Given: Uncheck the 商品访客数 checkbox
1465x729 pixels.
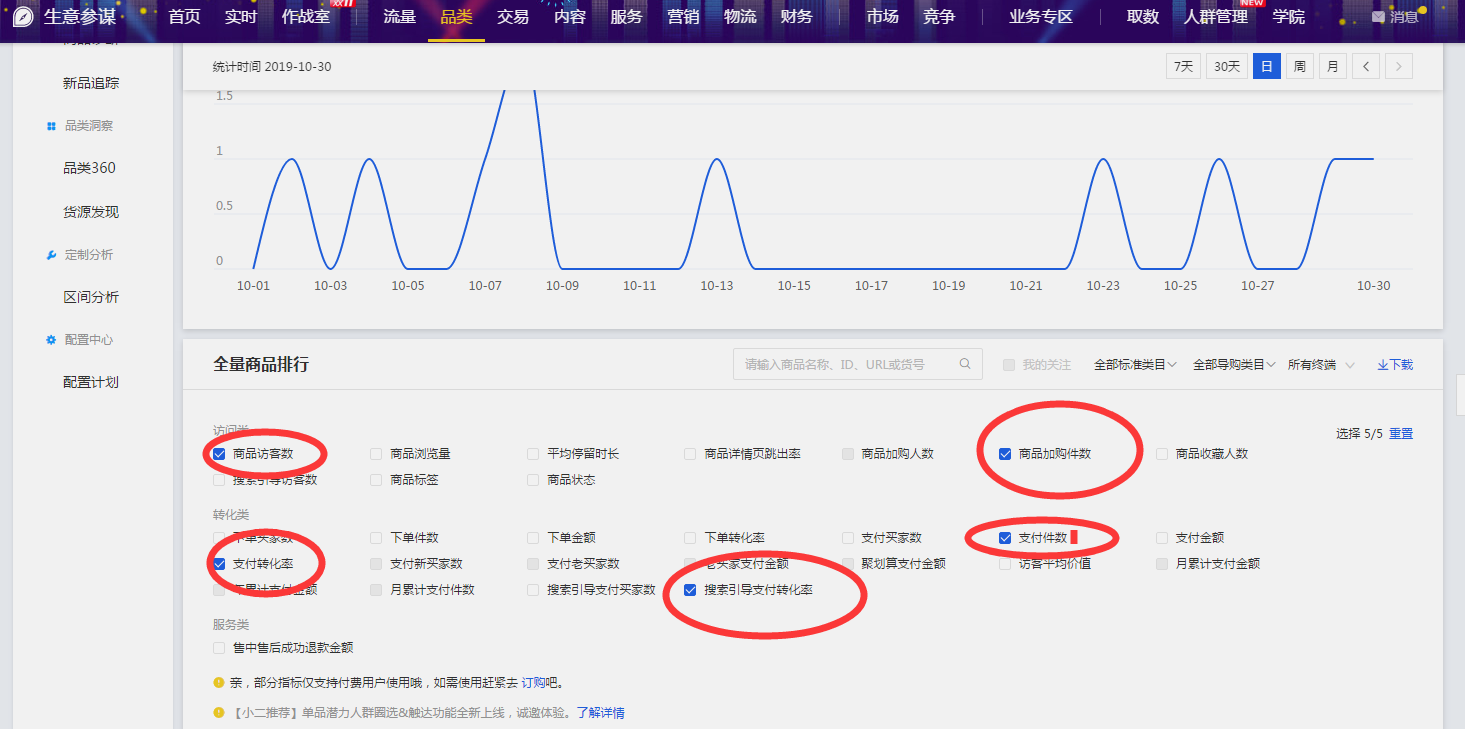Looking at the screenshot, I should 219,454.
